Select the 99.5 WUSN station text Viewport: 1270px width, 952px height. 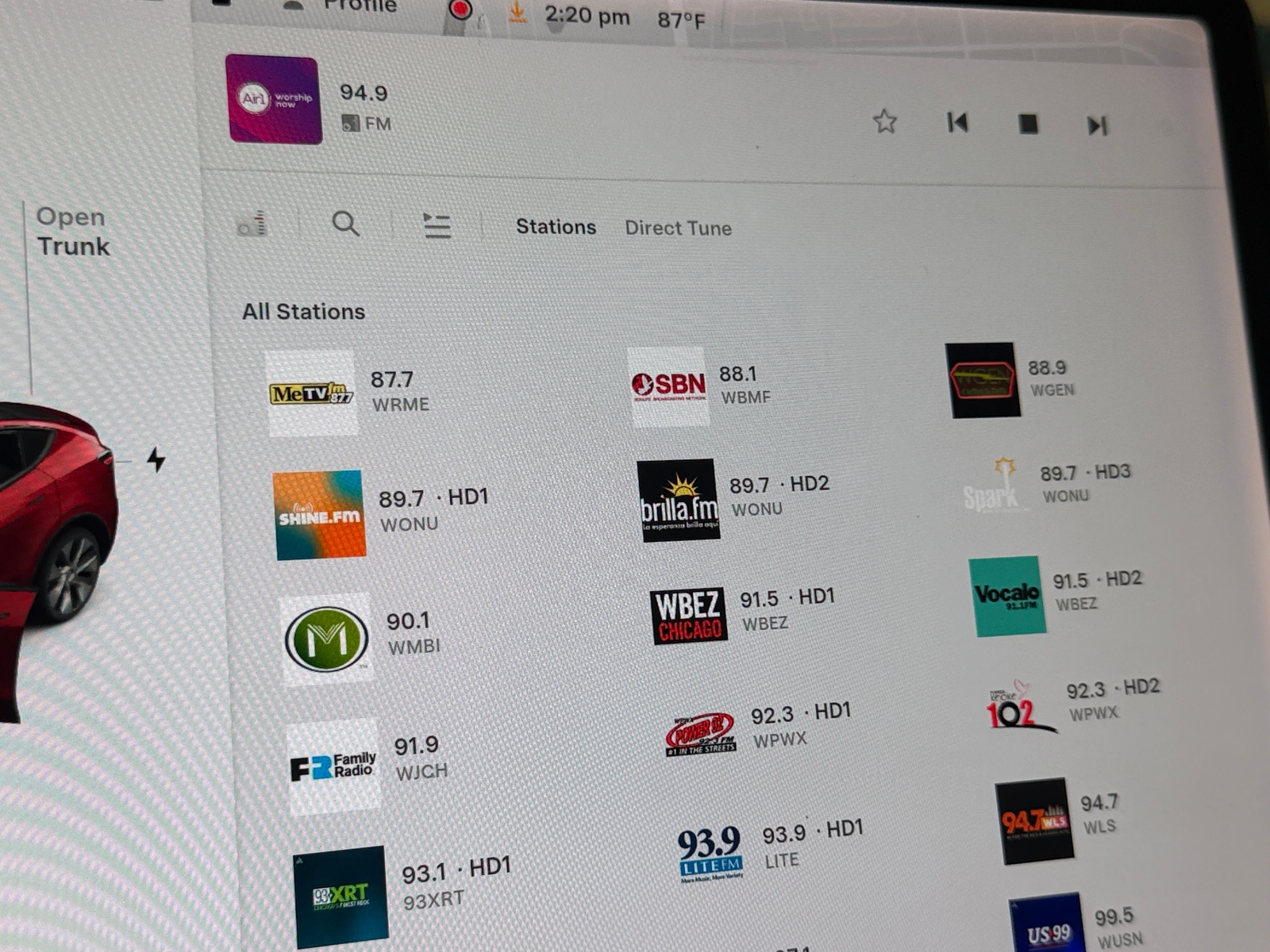[1119, 928]
